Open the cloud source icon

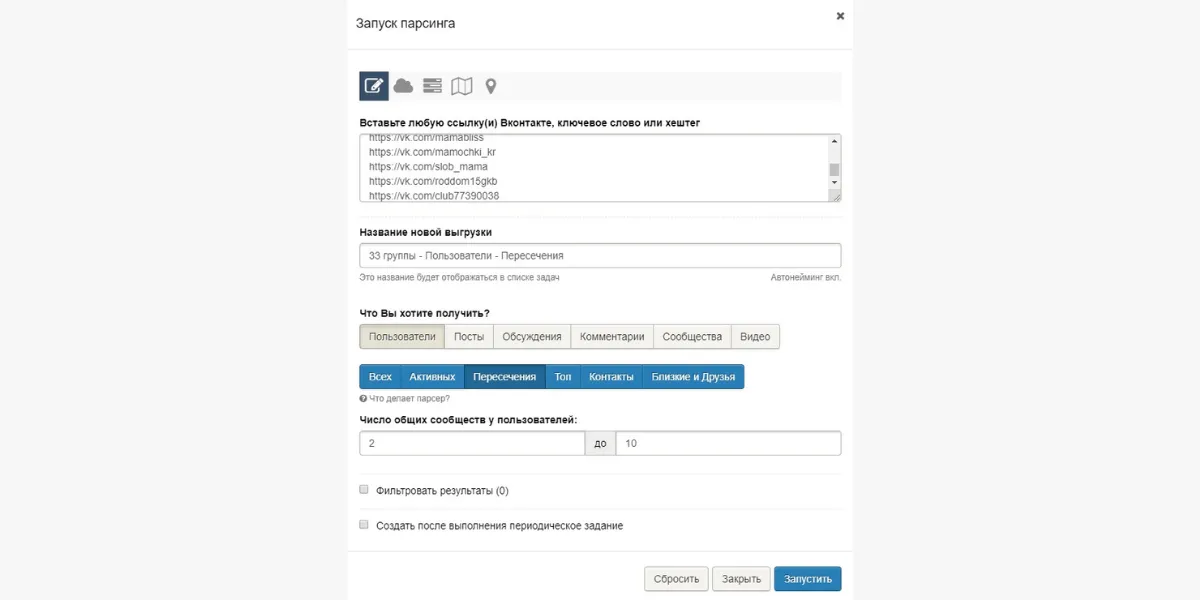pos(403,86)
